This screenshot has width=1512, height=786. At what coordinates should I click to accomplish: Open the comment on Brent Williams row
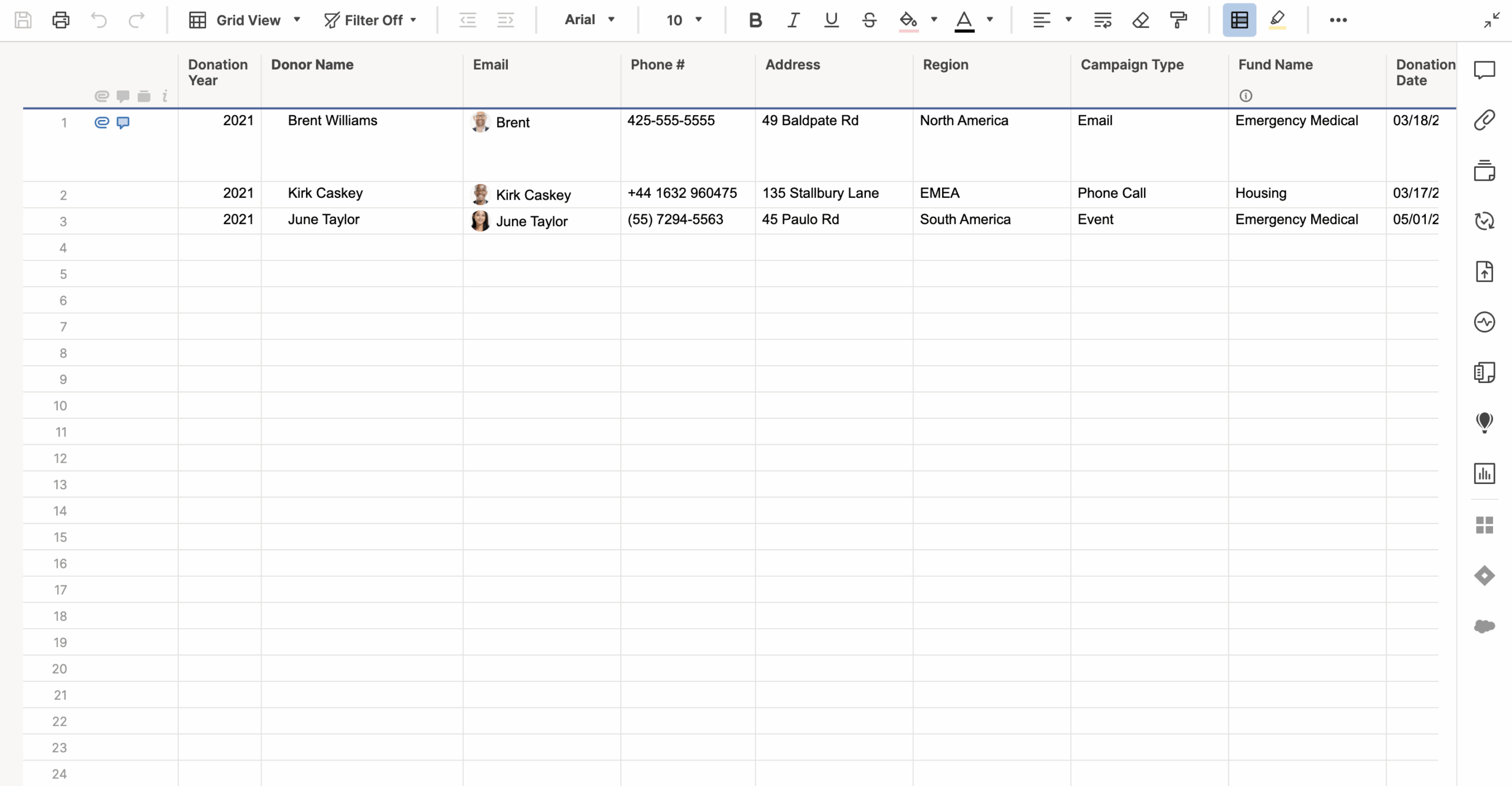click(x=123, y=122)
